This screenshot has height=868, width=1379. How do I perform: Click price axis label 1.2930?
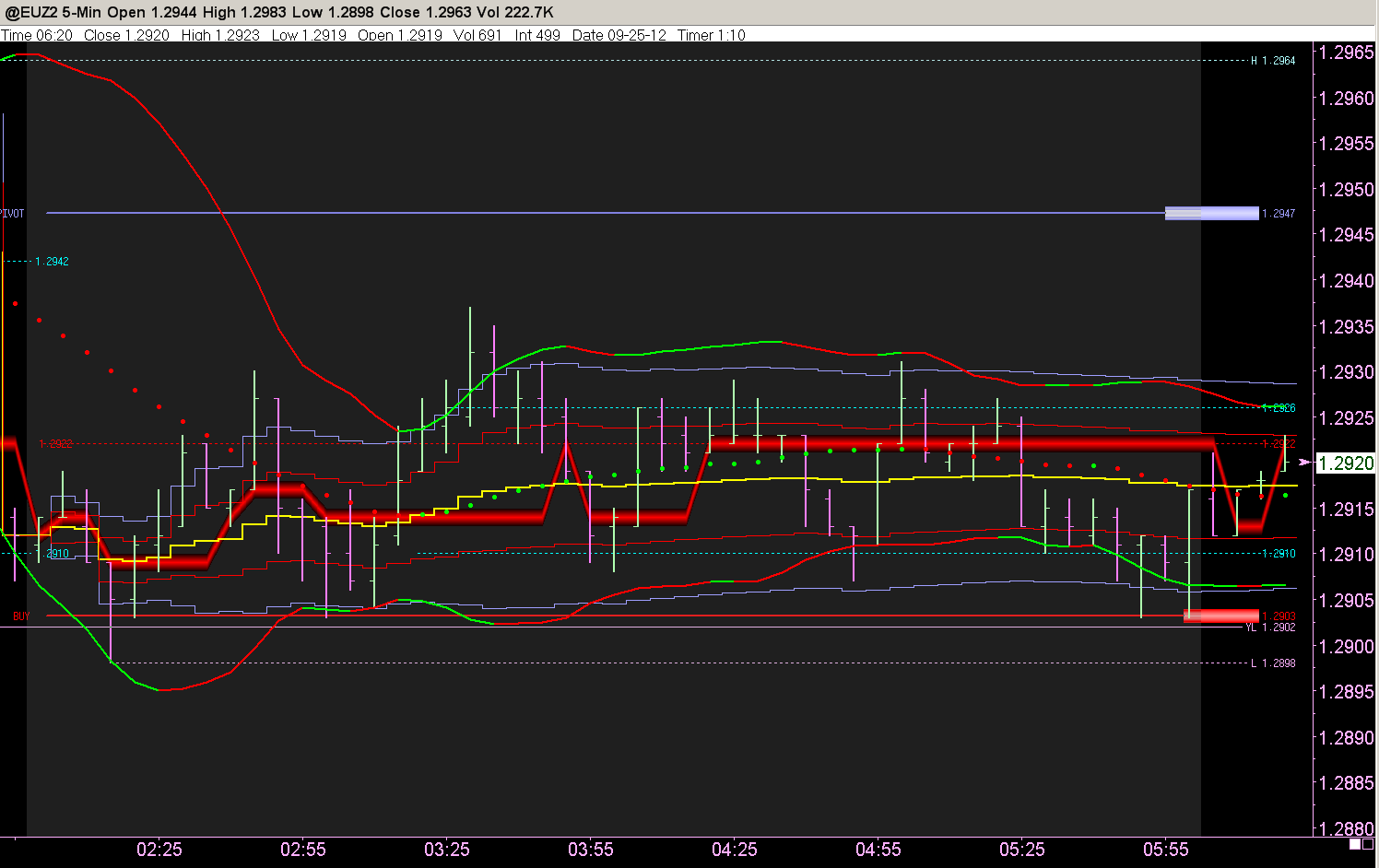pos(1347,371)
